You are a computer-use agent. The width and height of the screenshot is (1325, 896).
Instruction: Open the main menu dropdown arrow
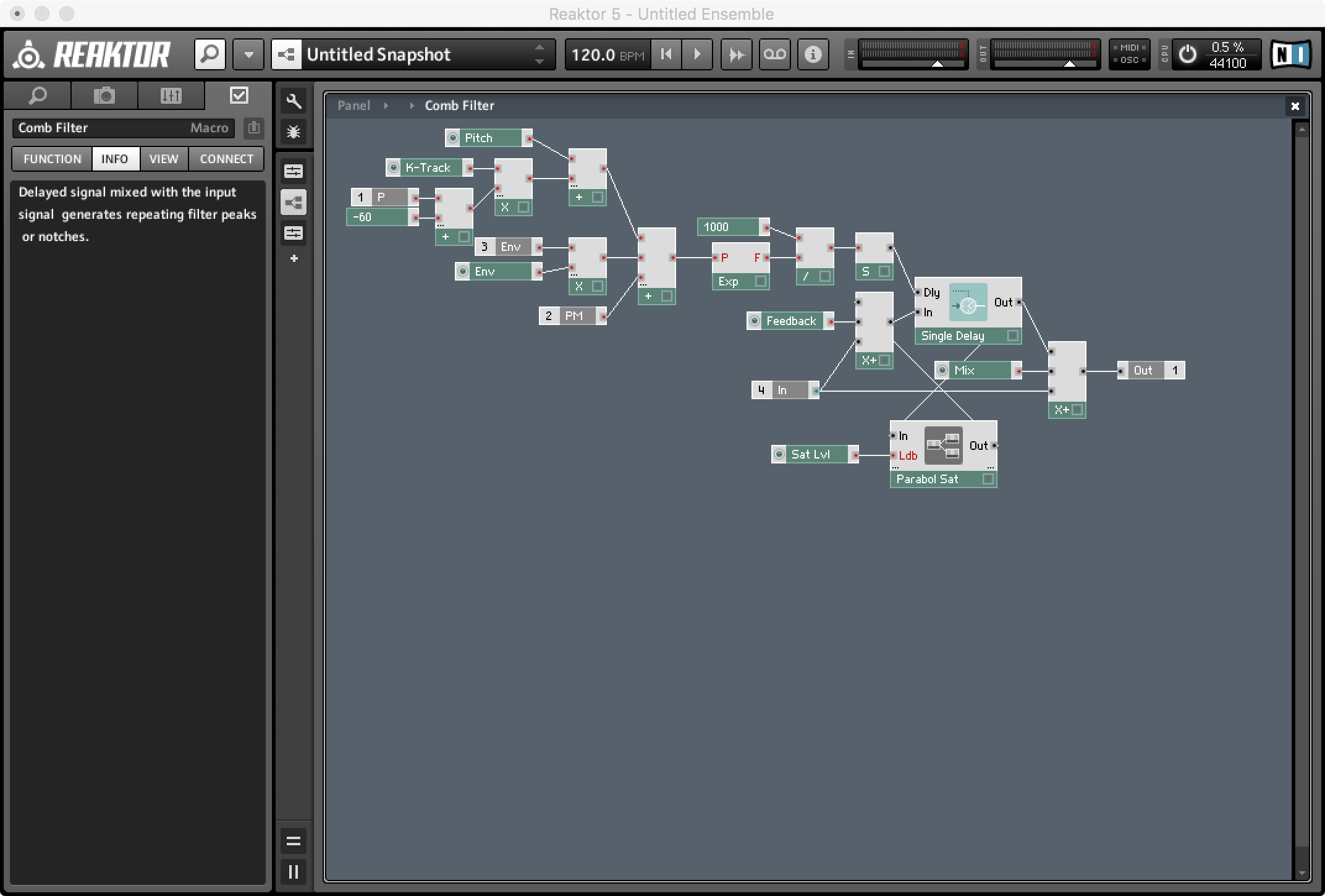point(248,54)
